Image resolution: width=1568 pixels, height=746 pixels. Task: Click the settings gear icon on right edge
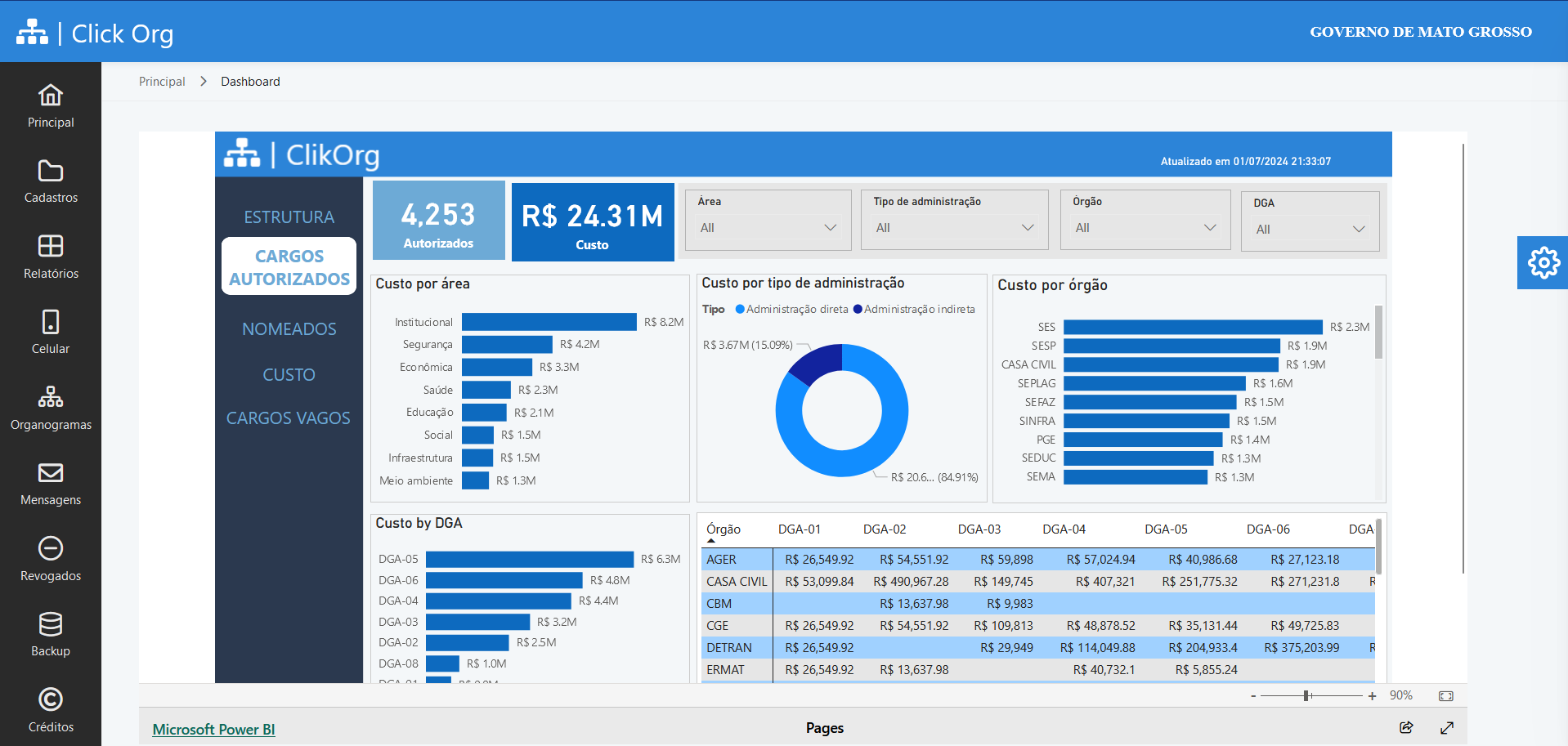pyautogui.click(x=1543, y=263)
